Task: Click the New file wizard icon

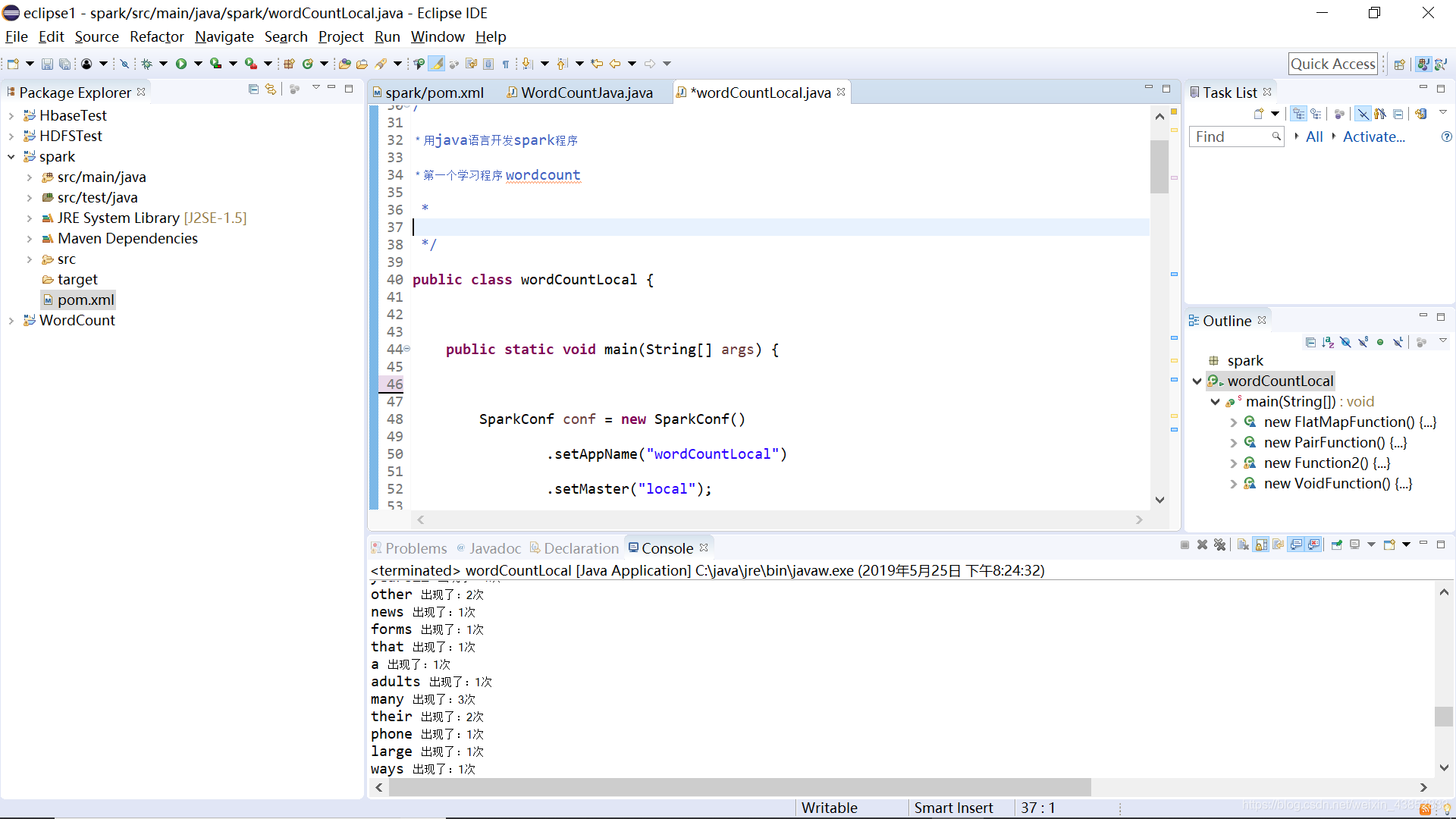Action: click(13, 64)
